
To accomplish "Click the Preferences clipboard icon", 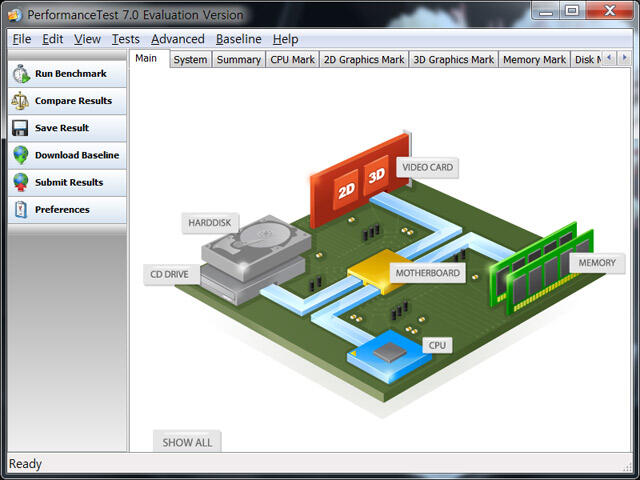I will (20, 209).
